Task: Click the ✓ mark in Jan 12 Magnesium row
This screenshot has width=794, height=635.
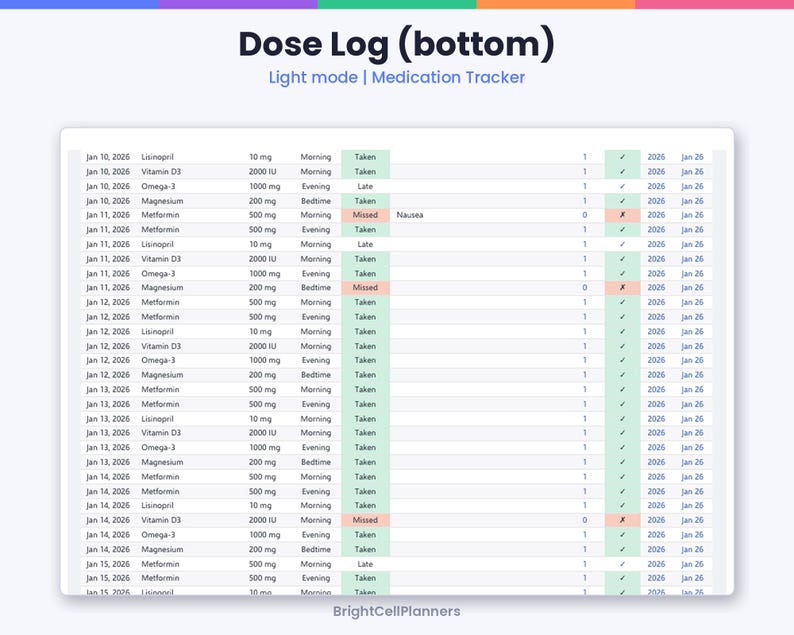Action: (x=622, y=375)
